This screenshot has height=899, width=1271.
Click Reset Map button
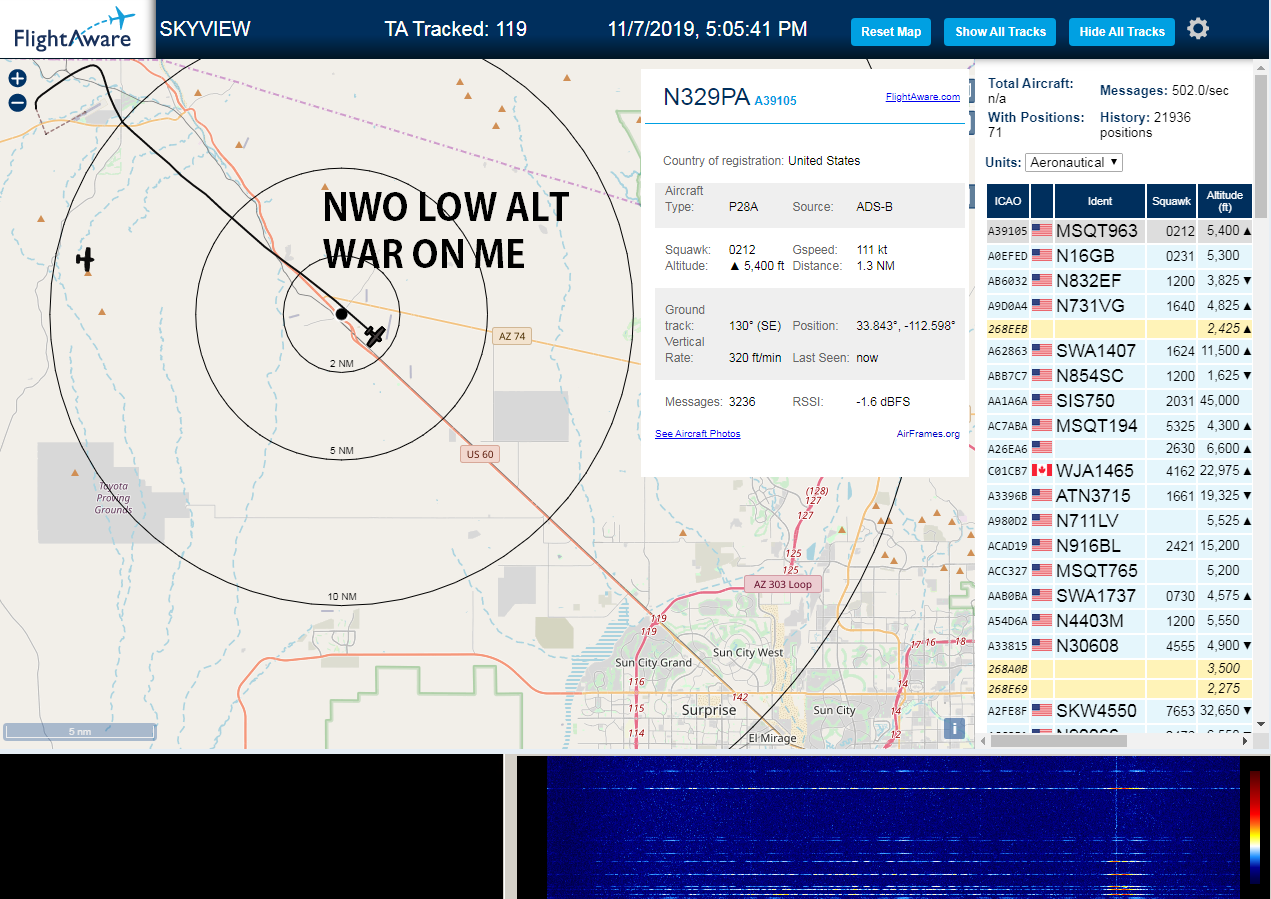click(891, 32)
